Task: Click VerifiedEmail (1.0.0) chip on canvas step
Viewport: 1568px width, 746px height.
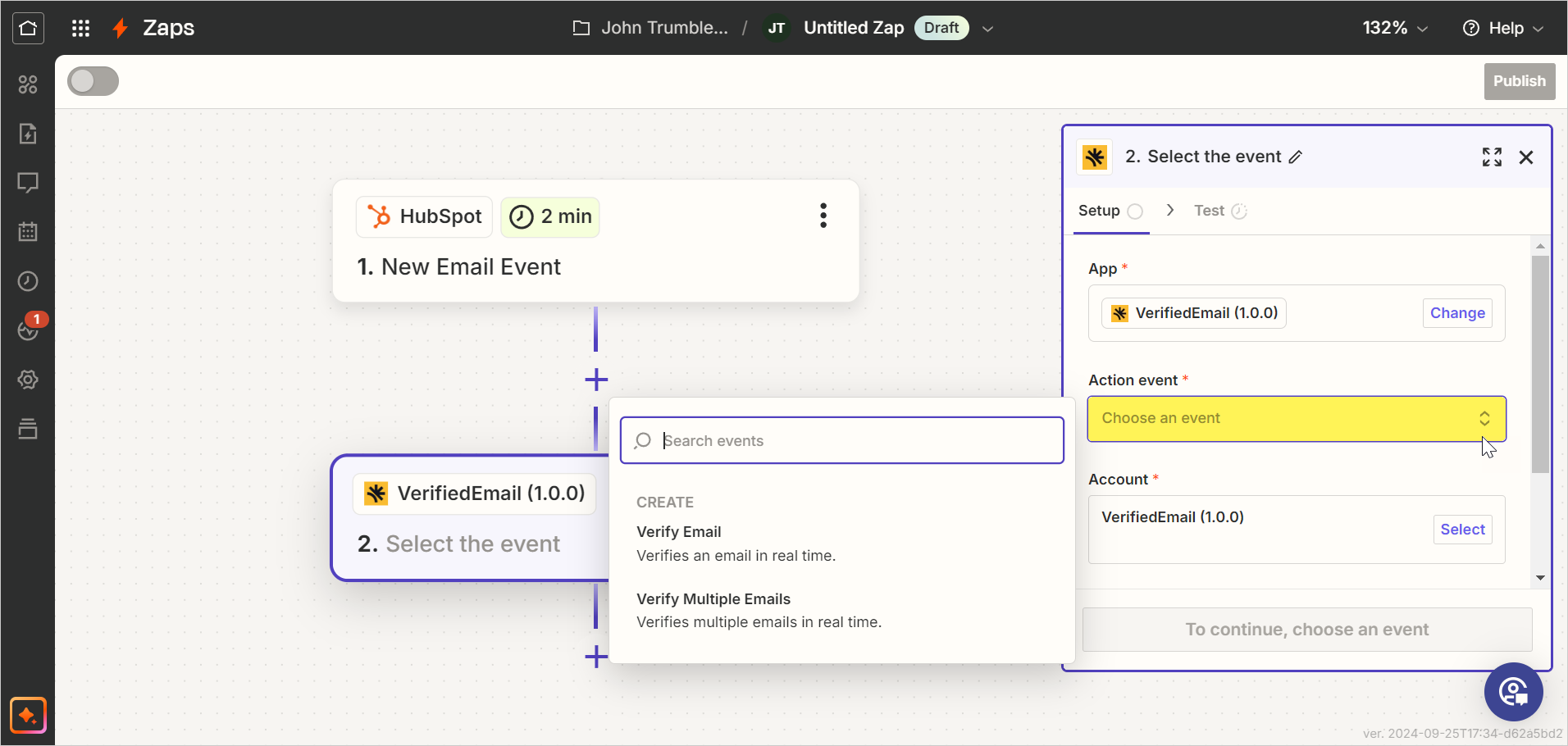Action: click(475, 494)
